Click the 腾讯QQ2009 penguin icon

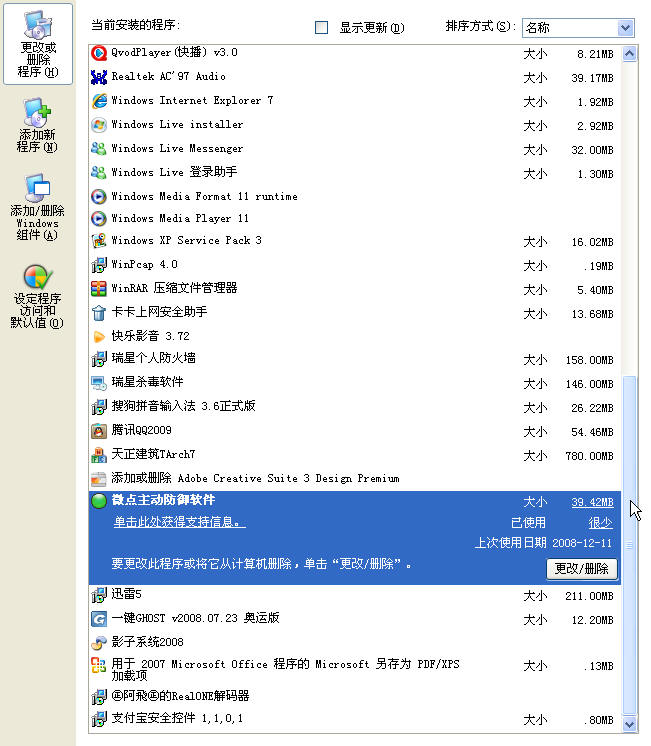tap(99, 431)
